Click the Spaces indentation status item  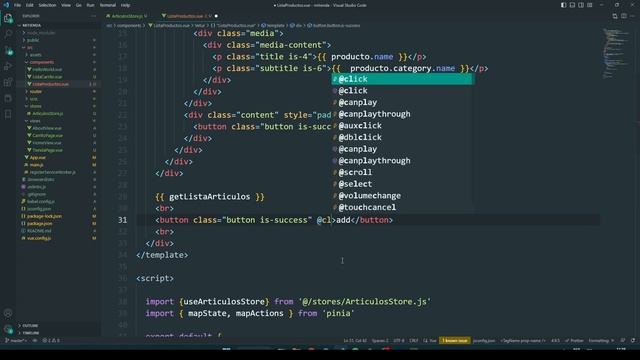[x=380, y=340]
